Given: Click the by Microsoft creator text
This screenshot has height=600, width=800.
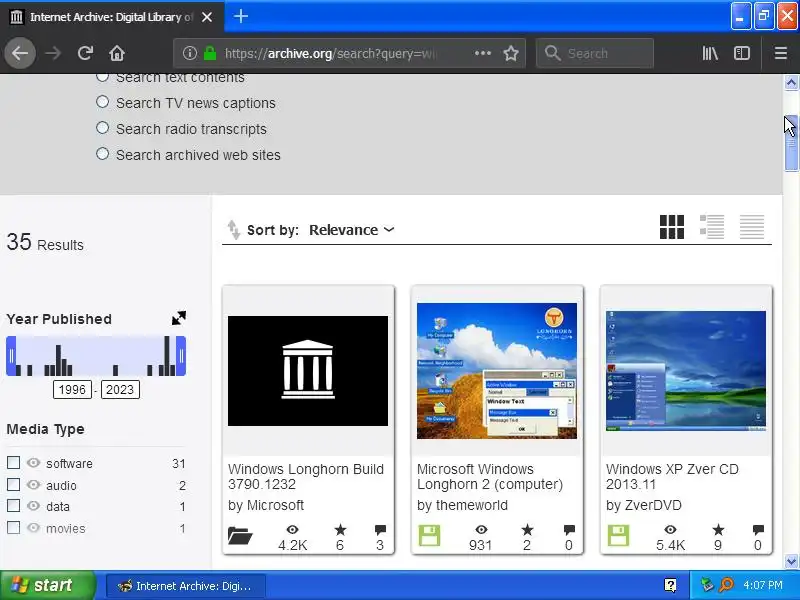Looking at the screenshot, I should pyautogui.click(x=266, y=505).
